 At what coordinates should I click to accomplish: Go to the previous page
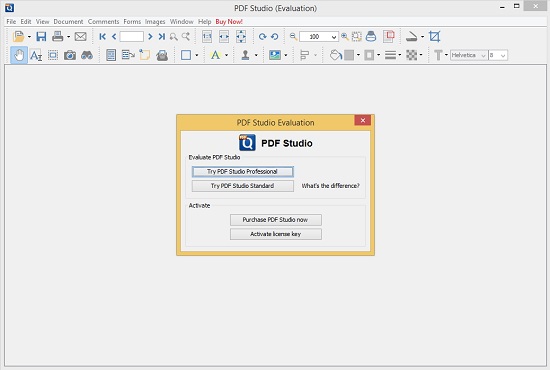click(x=114, y=36)
